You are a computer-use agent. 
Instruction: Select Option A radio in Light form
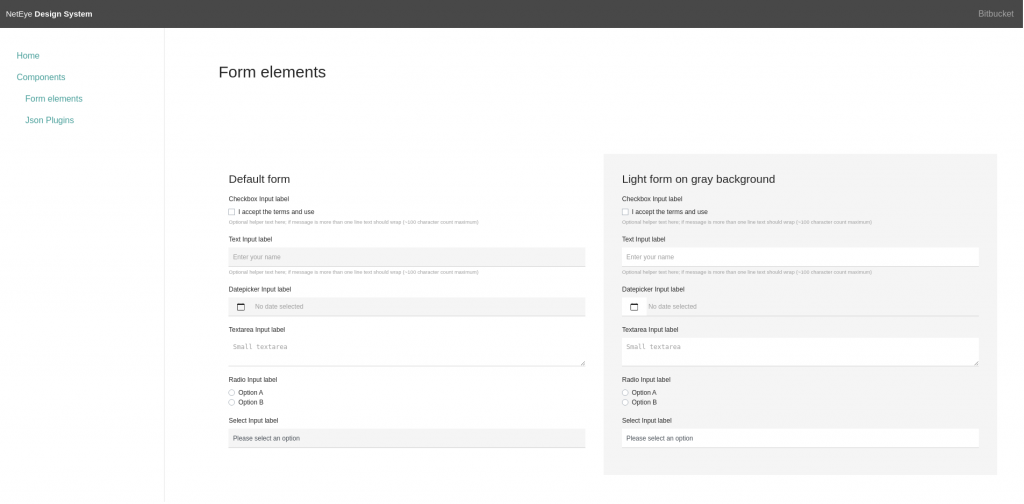[625, 393]
